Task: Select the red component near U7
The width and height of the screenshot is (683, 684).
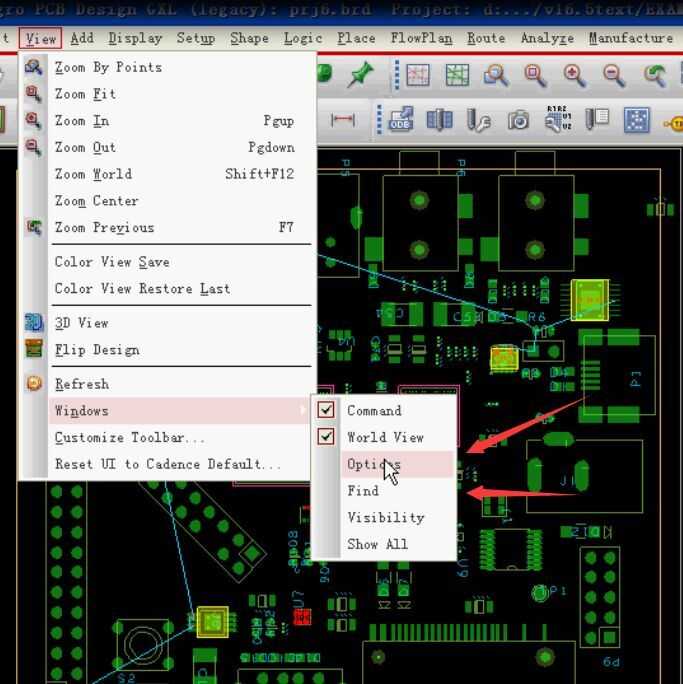Action: pyautogui.click(x=302, y=617)
